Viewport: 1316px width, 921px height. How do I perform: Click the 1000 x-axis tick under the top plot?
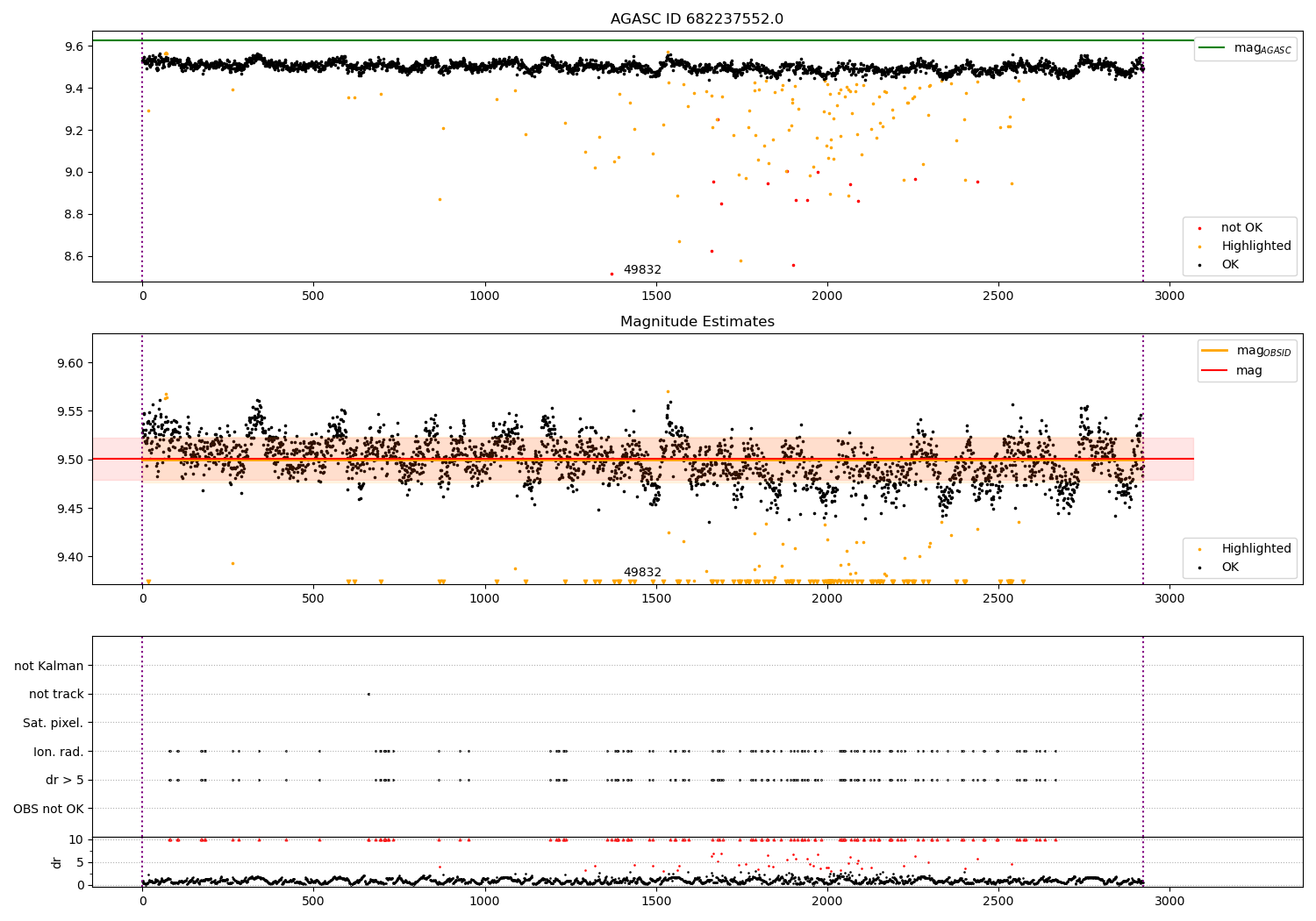pos(484,296)
